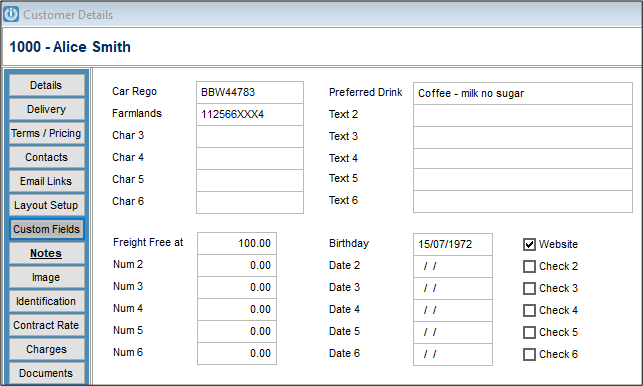643x386 pixels.
Task: Focus the Text 2 field
Action: (x=523, y=116)
